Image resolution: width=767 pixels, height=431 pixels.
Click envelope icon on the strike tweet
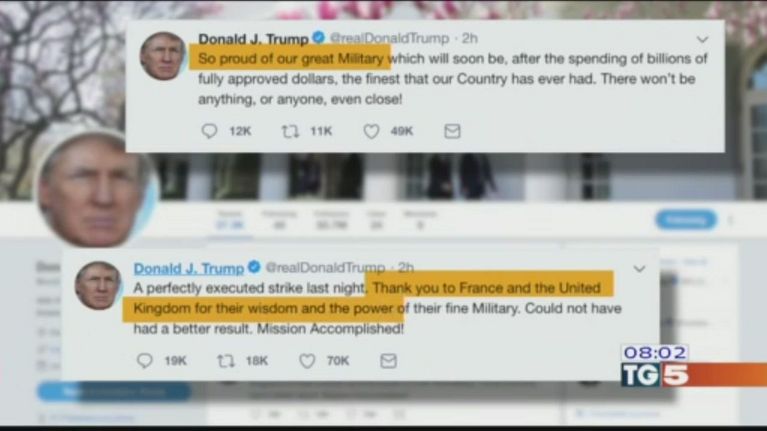pyautogui.click(x=388, y=361)
